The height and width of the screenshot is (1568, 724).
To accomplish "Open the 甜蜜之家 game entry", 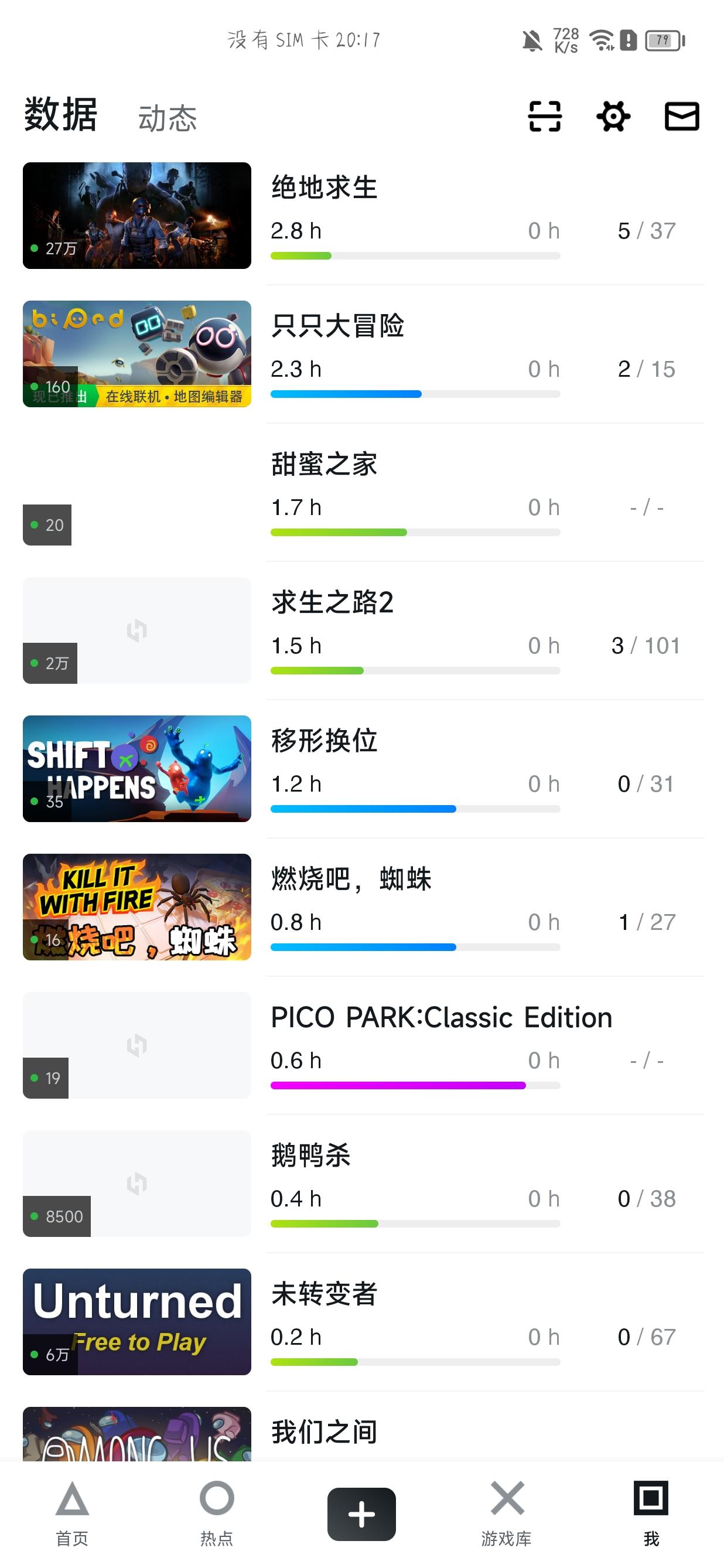I will point(364,492).
